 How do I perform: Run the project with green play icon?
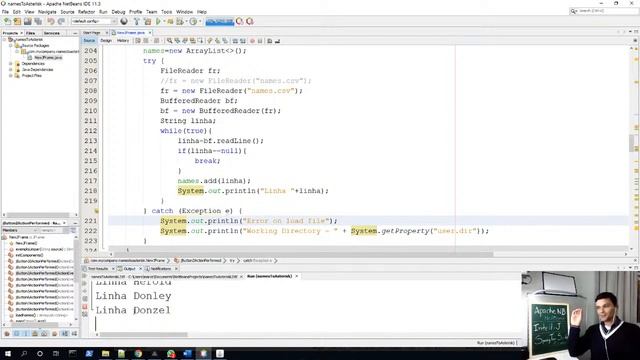(x=158, y=21)
